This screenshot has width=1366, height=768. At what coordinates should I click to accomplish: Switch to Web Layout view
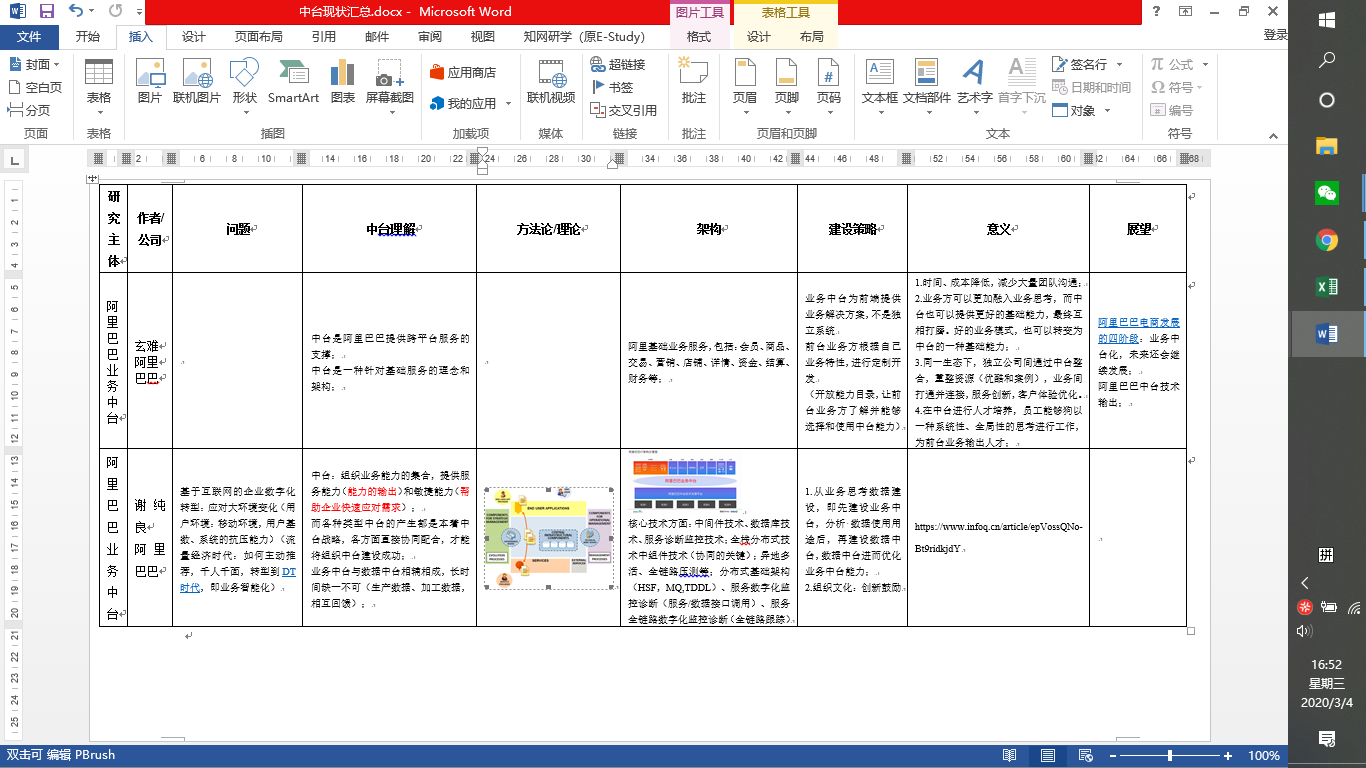coord(1084,756)
